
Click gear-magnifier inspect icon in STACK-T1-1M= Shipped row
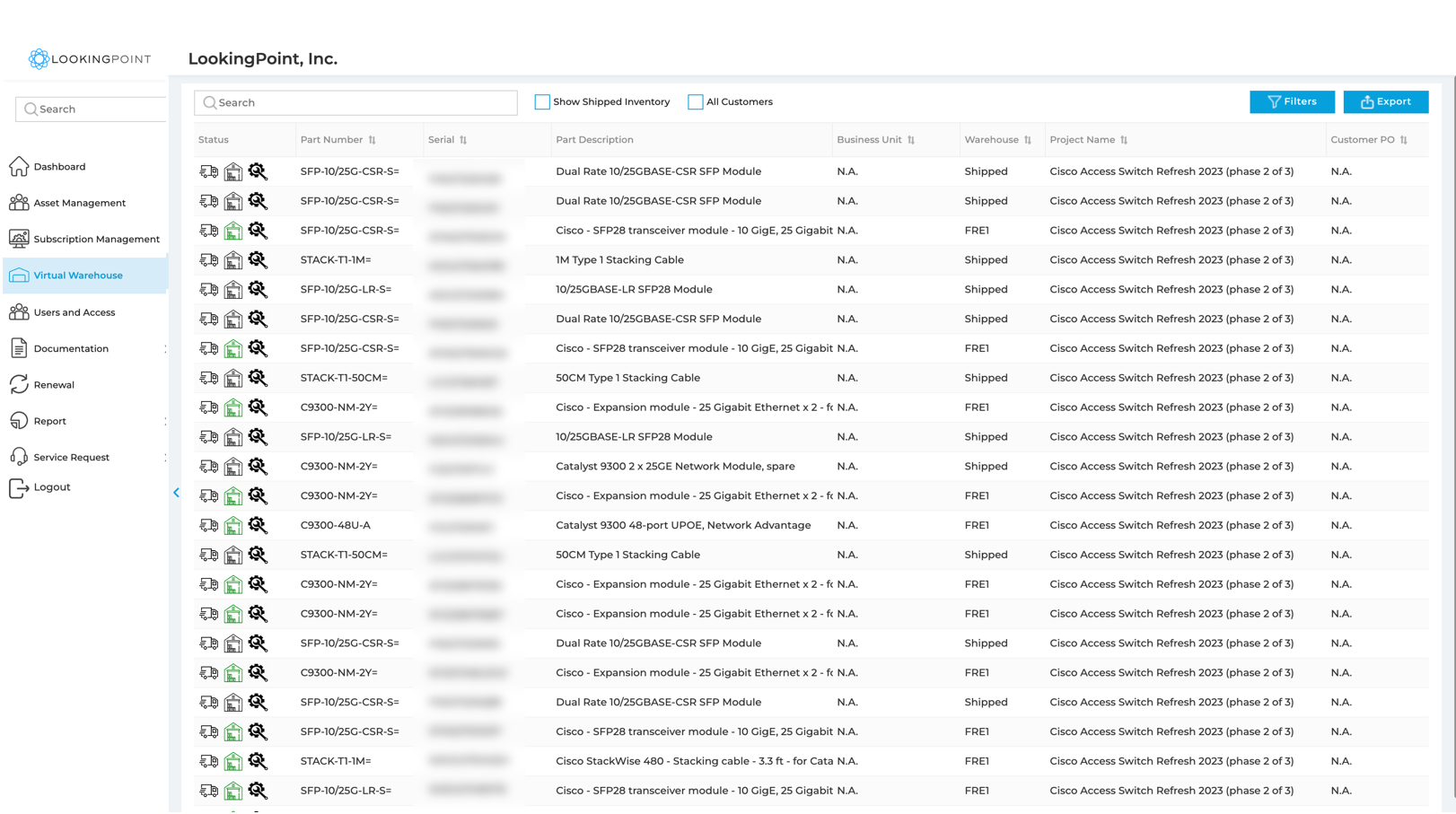(258, 260)
